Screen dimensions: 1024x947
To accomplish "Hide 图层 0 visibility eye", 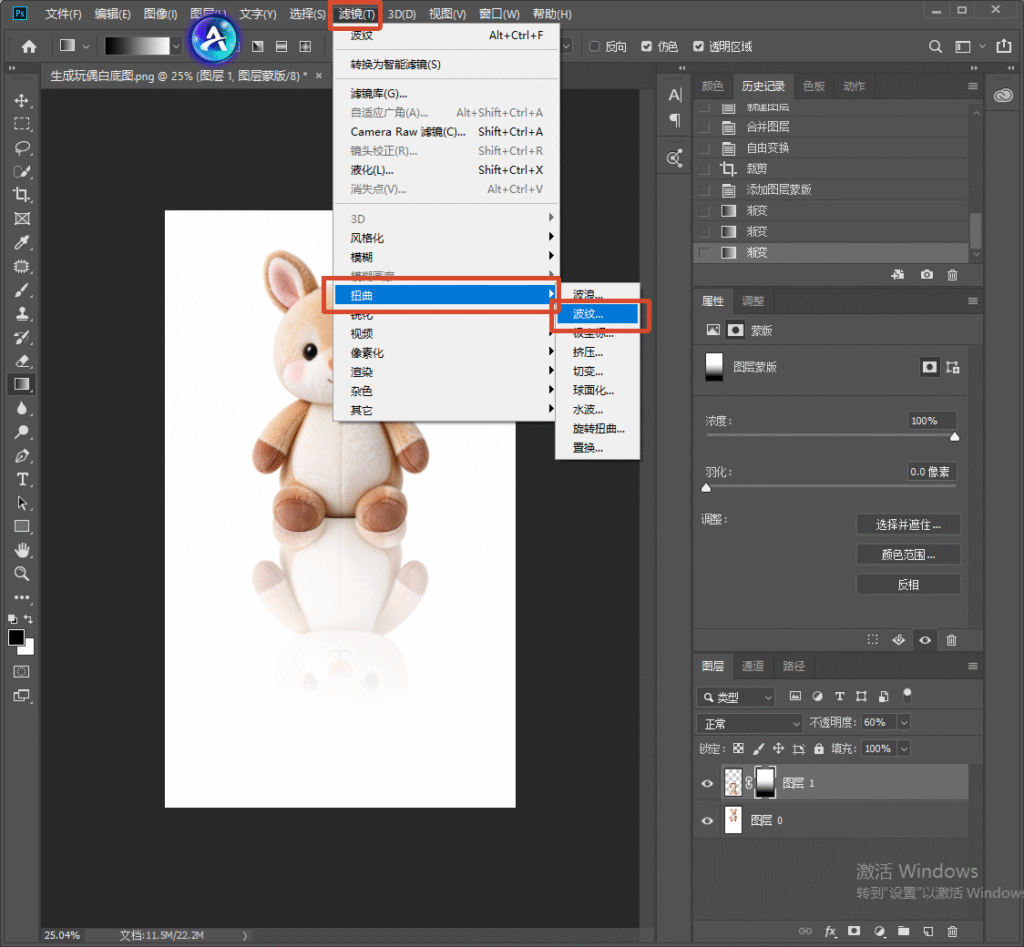I will point(707,820).
